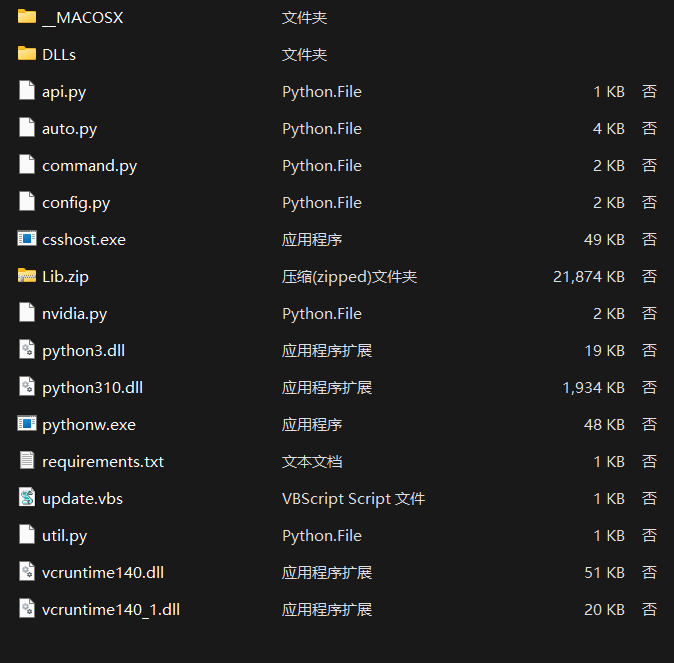Viewport: 674px width, 663px height.
Task: Select the util.py file name
Action: pyautogui.click(x=64, y=536)
